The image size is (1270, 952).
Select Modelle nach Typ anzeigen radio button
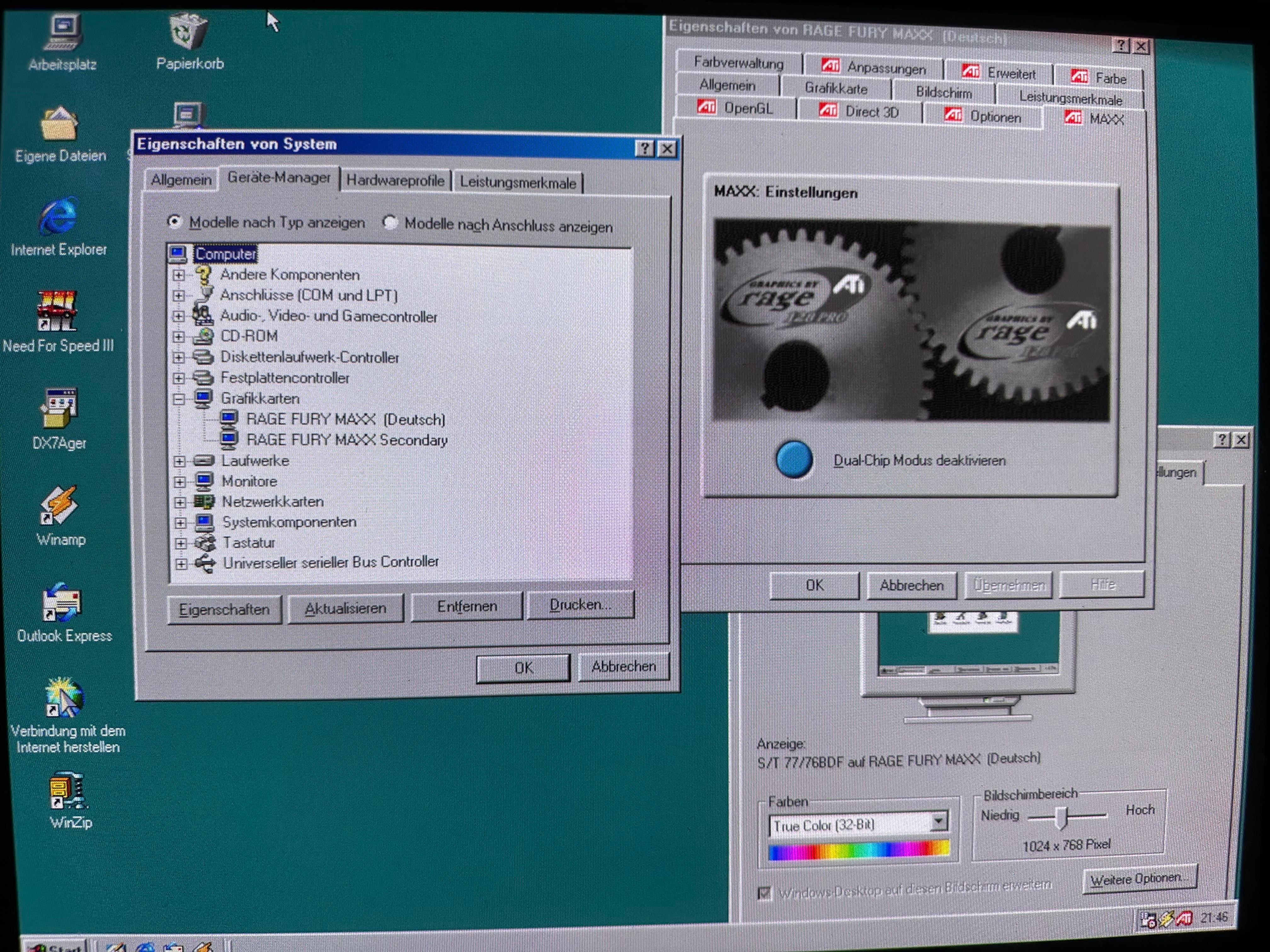point(174,222)
